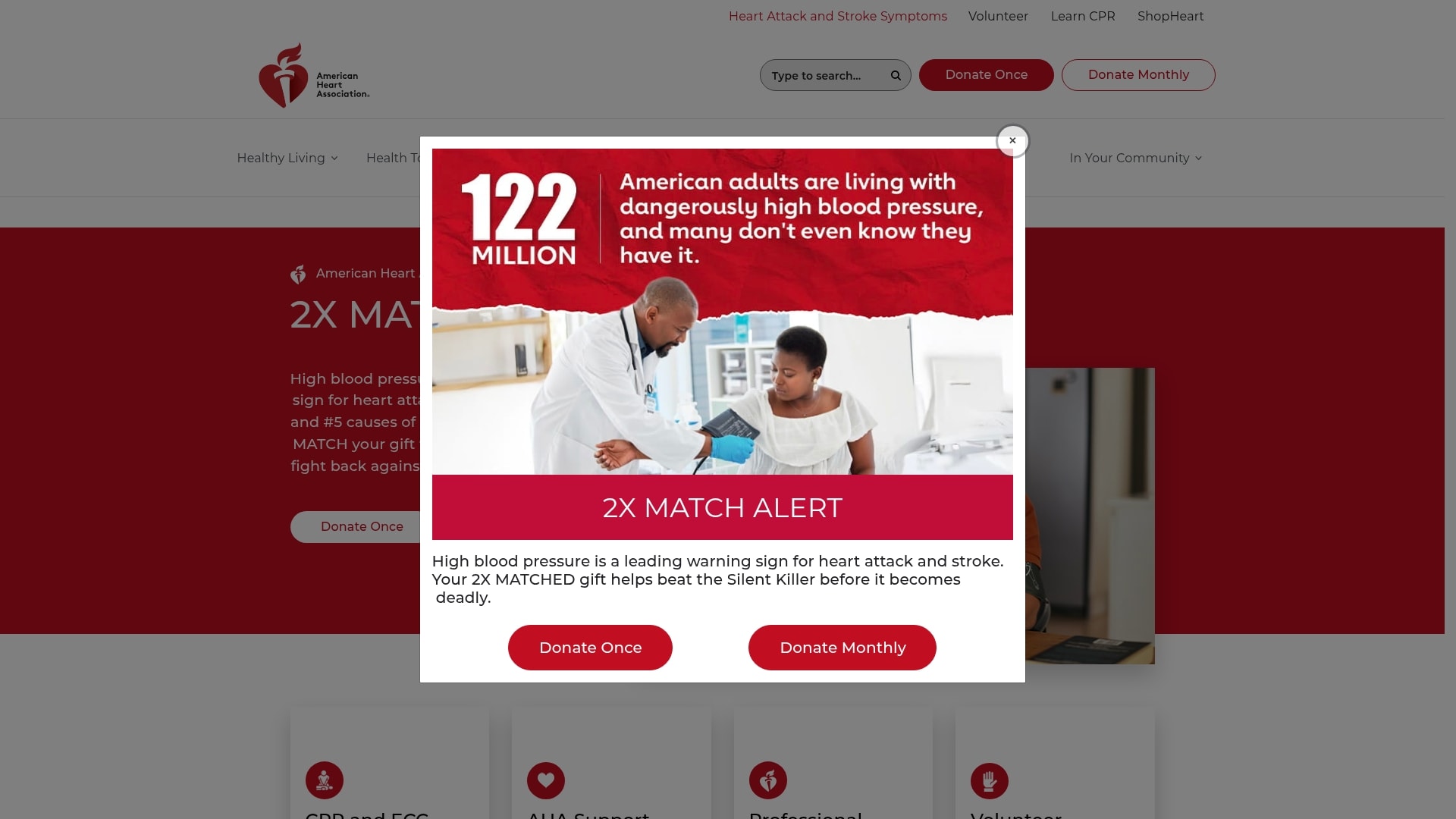
Task: Expand the In Your Community menu
Action: pos(1135,158)
